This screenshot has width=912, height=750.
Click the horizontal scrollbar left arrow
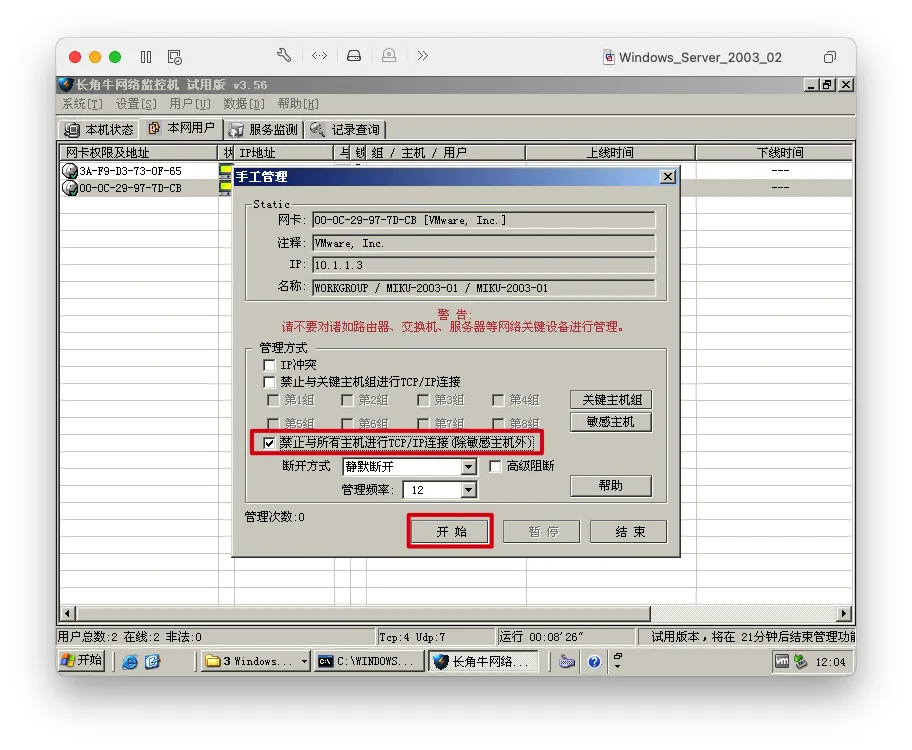[68, 613]
